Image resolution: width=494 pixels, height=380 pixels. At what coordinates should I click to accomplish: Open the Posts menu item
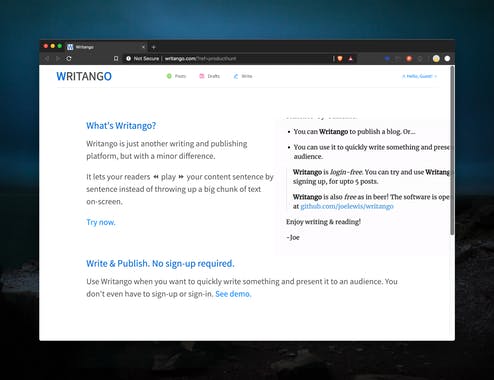pos(176,76)
